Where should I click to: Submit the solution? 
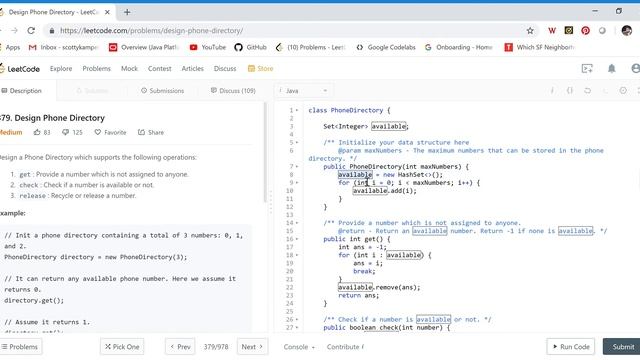(622, 347)
